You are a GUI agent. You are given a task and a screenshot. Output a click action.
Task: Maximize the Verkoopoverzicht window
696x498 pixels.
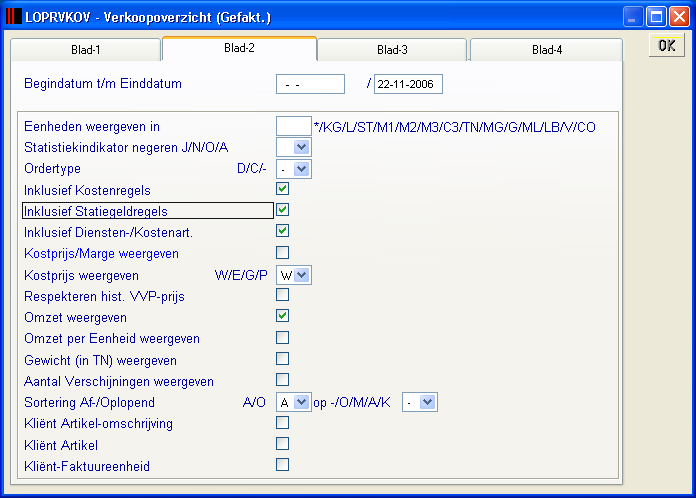tap(656, 17)
